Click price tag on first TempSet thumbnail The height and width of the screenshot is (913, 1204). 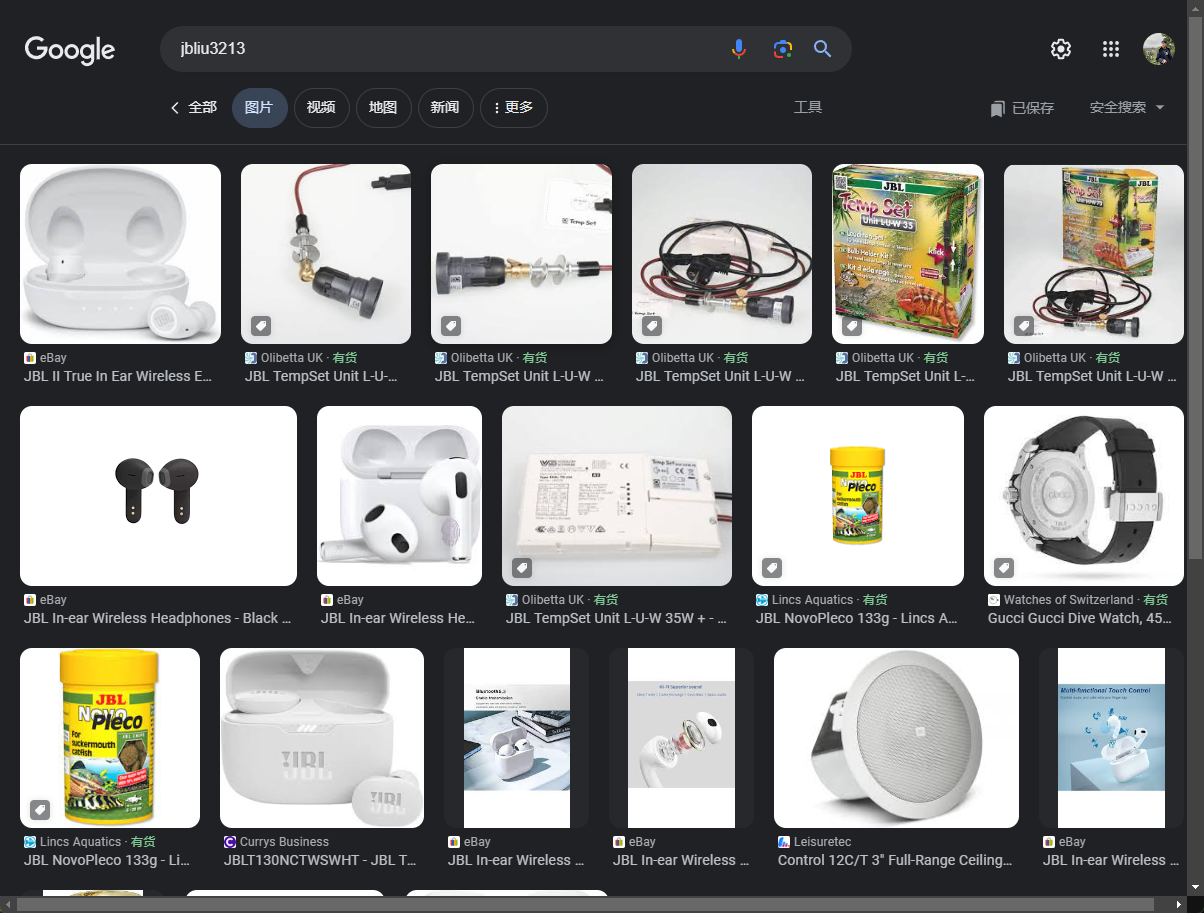pos(260,325)
